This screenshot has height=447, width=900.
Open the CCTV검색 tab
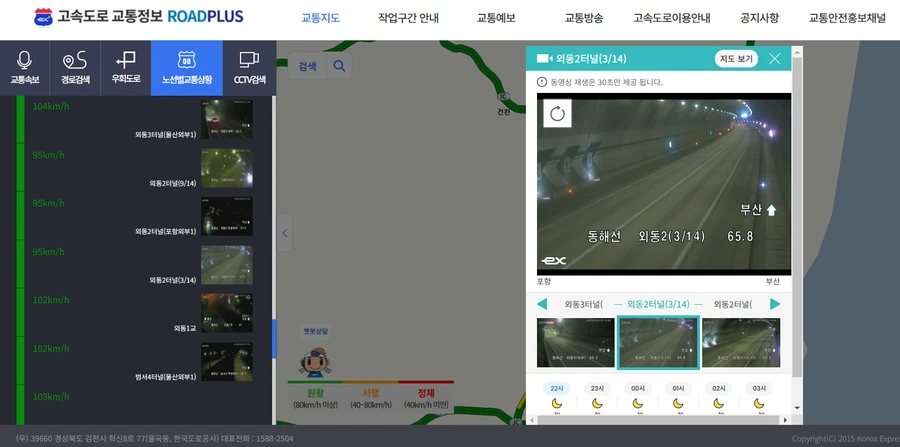(x=250, y=68)
